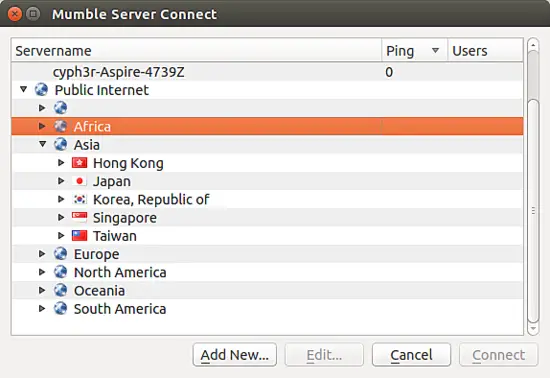Click the Singapore flag icon
550x378 pixels.
(x=79, y=217)
